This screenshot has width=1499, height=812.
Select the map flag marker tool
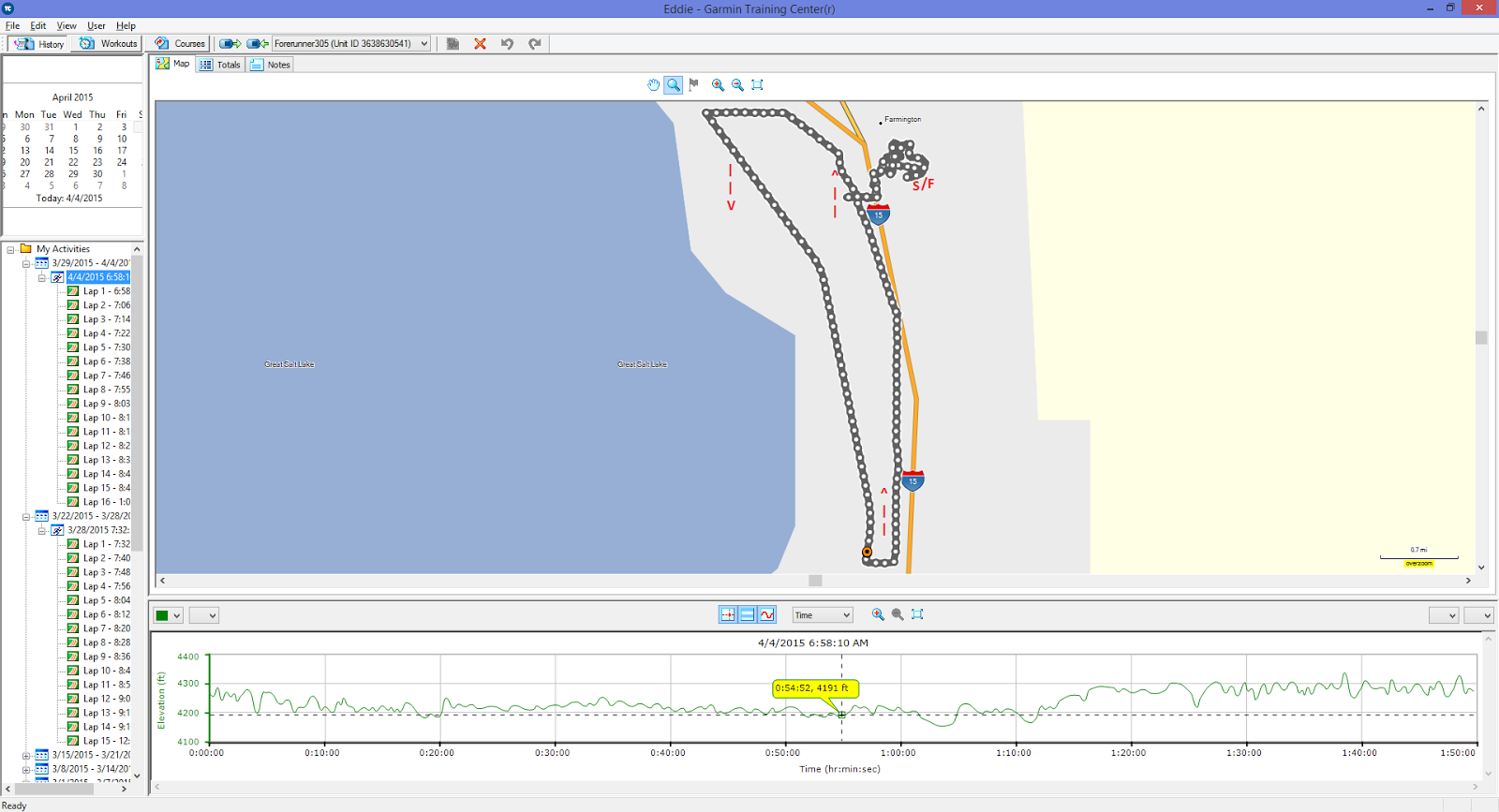click(x=693, y=84)
